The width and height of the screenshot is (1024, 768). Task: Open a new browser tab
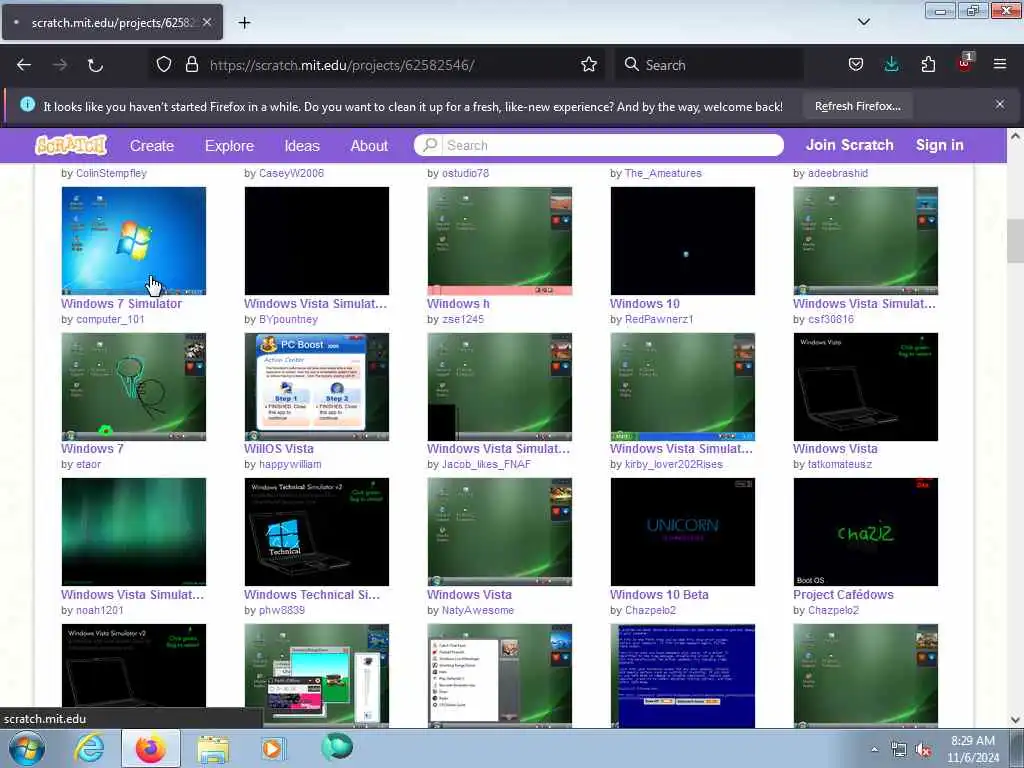244,23
